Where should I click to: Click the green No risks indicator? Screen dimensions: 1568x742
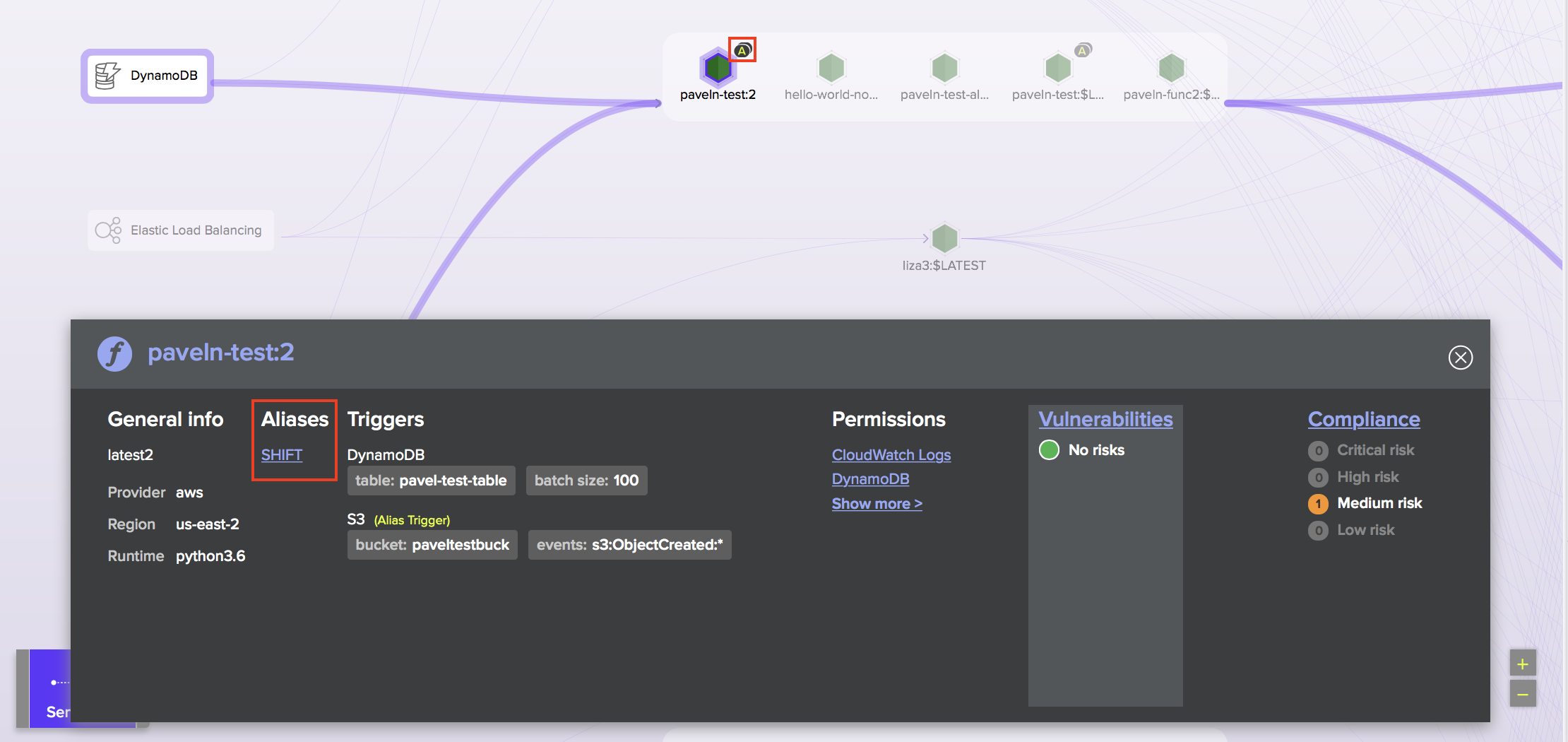[x=1049, y=450]
